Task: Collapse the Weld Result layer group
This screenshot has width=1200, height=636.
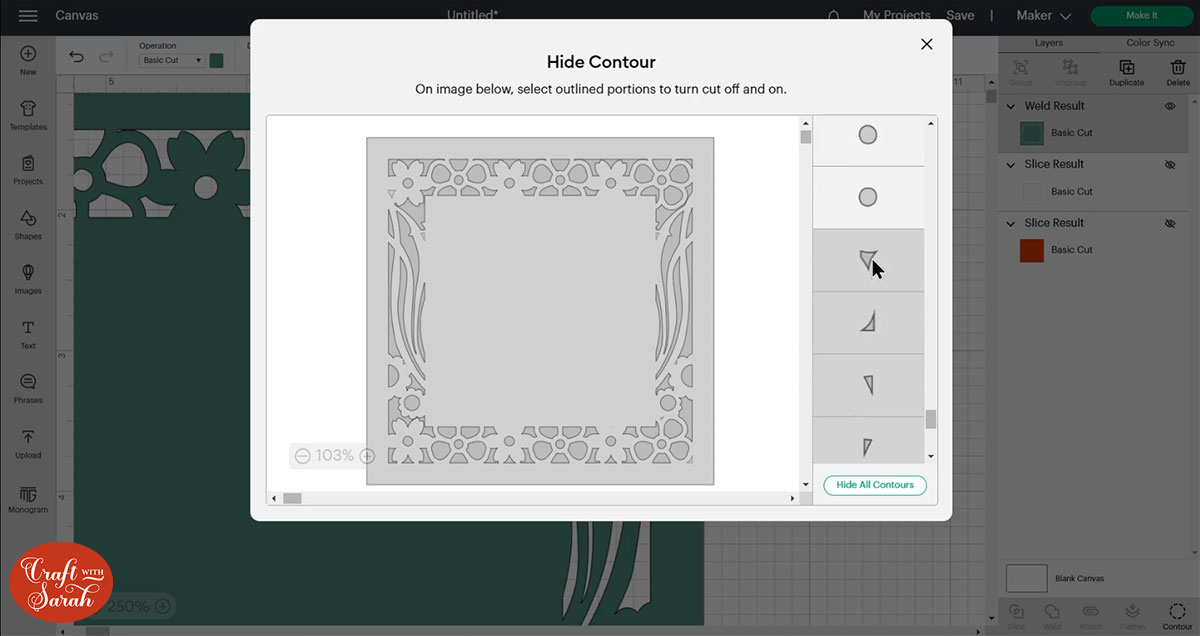Action: [1010, 106]
